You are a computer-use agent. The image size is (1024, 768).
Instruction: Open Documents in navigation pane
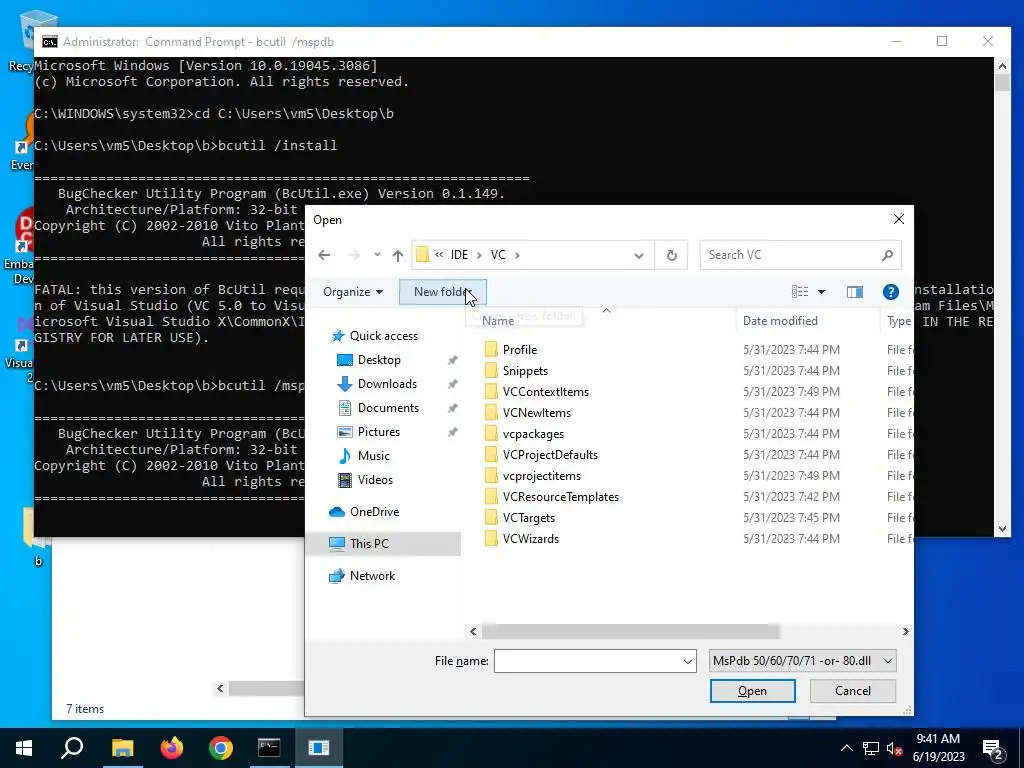[x=388, y=408]
